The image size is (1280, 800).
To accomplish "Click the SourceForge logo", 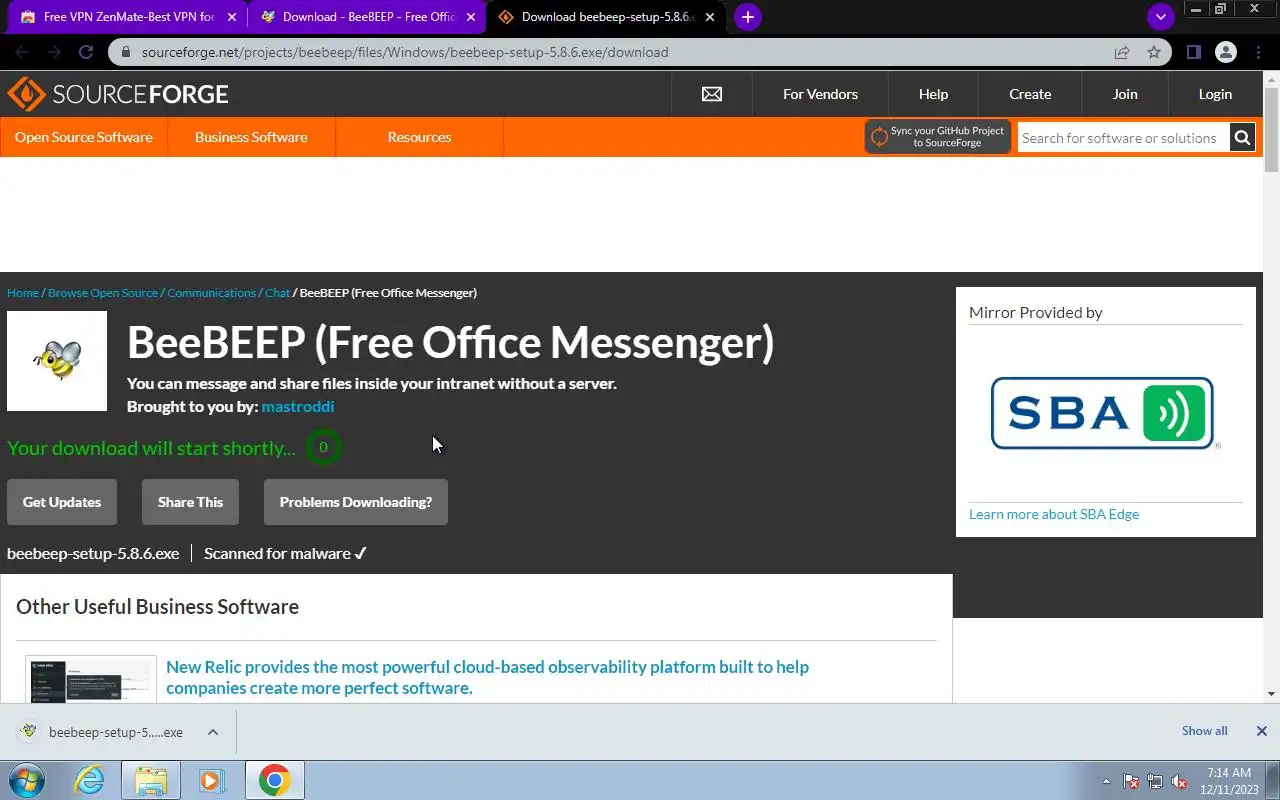I will (118, 94).
